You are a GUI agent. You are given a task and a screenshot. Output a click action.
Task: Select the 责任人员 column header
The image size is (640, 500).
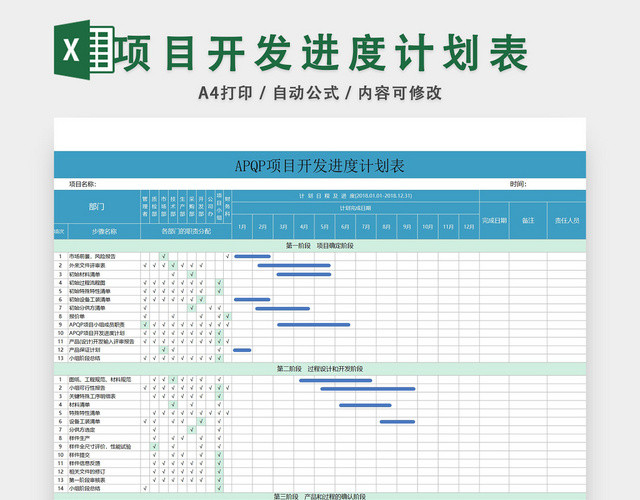[567, 220]
